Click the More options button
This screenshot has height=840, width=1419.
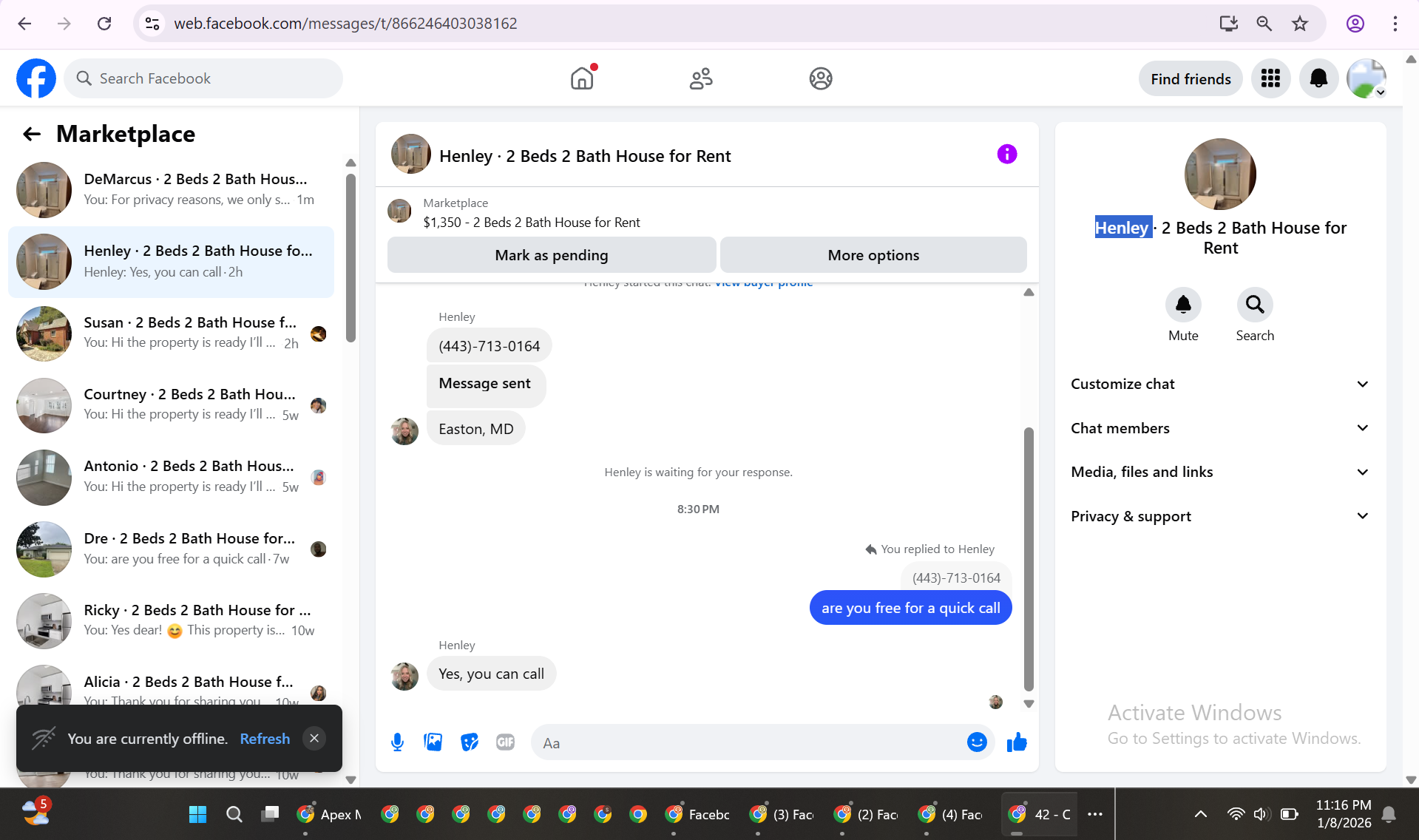[873, 255]
